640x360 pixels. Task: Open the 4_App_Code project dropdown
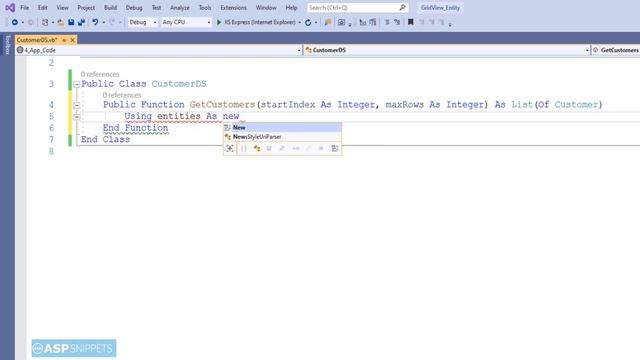pos(159,50)
